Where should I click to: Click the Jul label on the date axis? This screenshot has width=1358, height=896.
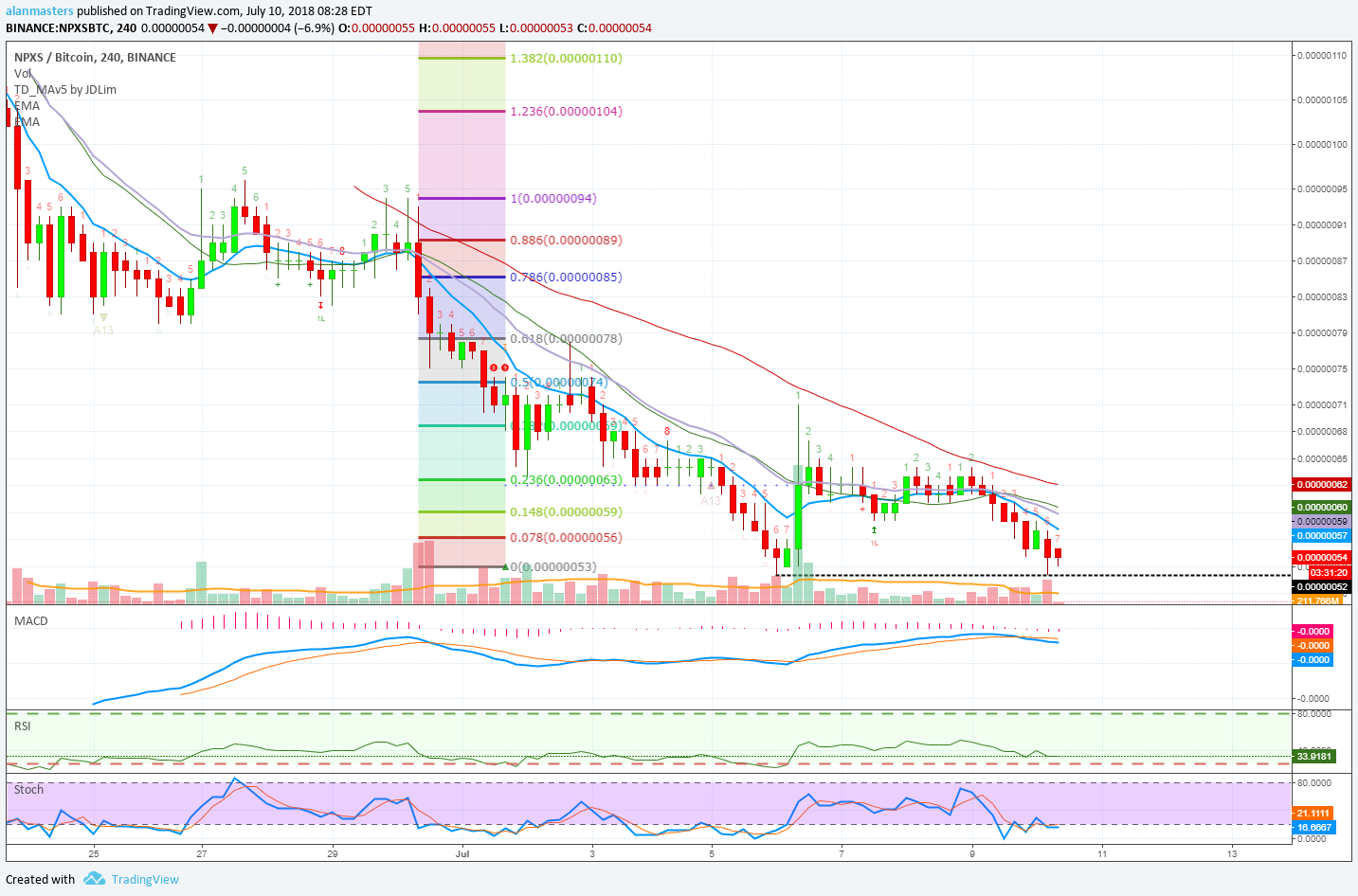(x=462, y=852)
